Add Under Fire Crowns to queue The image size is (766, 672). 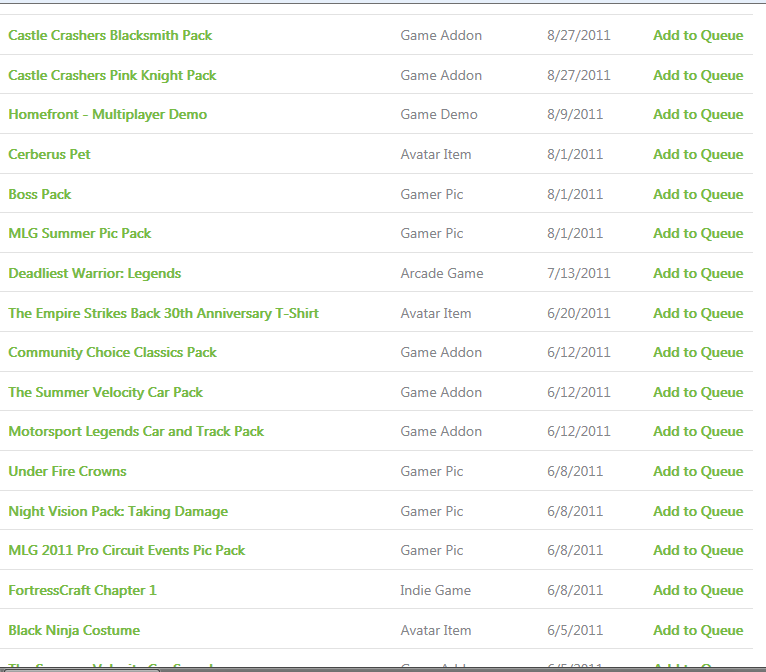(x=698, y=471)
